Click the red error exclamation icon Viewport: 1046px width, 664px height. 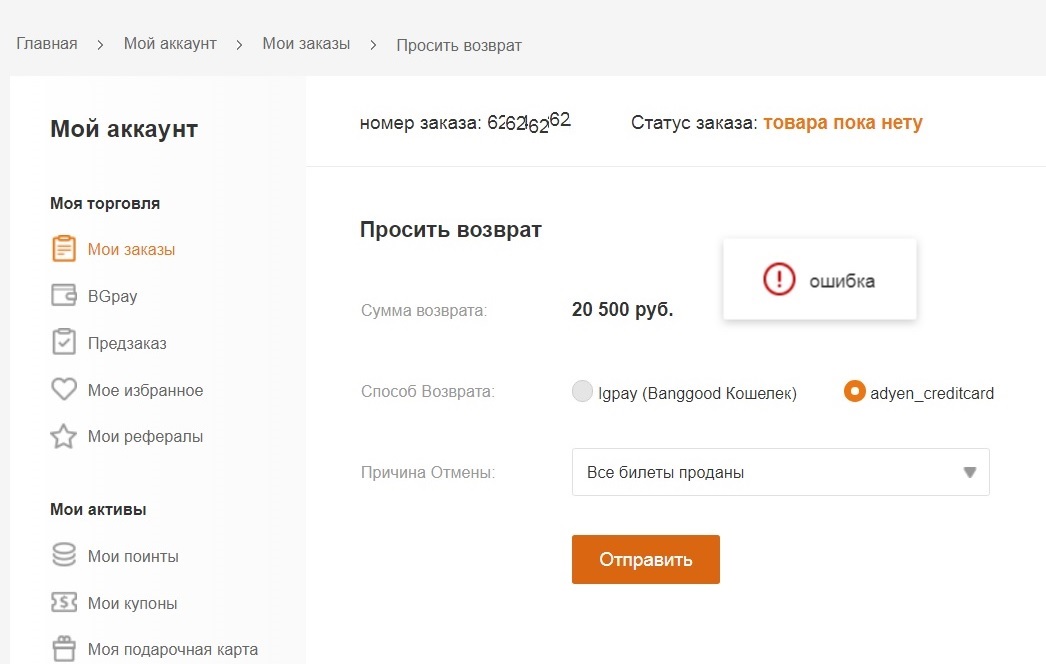coord(778,280)
